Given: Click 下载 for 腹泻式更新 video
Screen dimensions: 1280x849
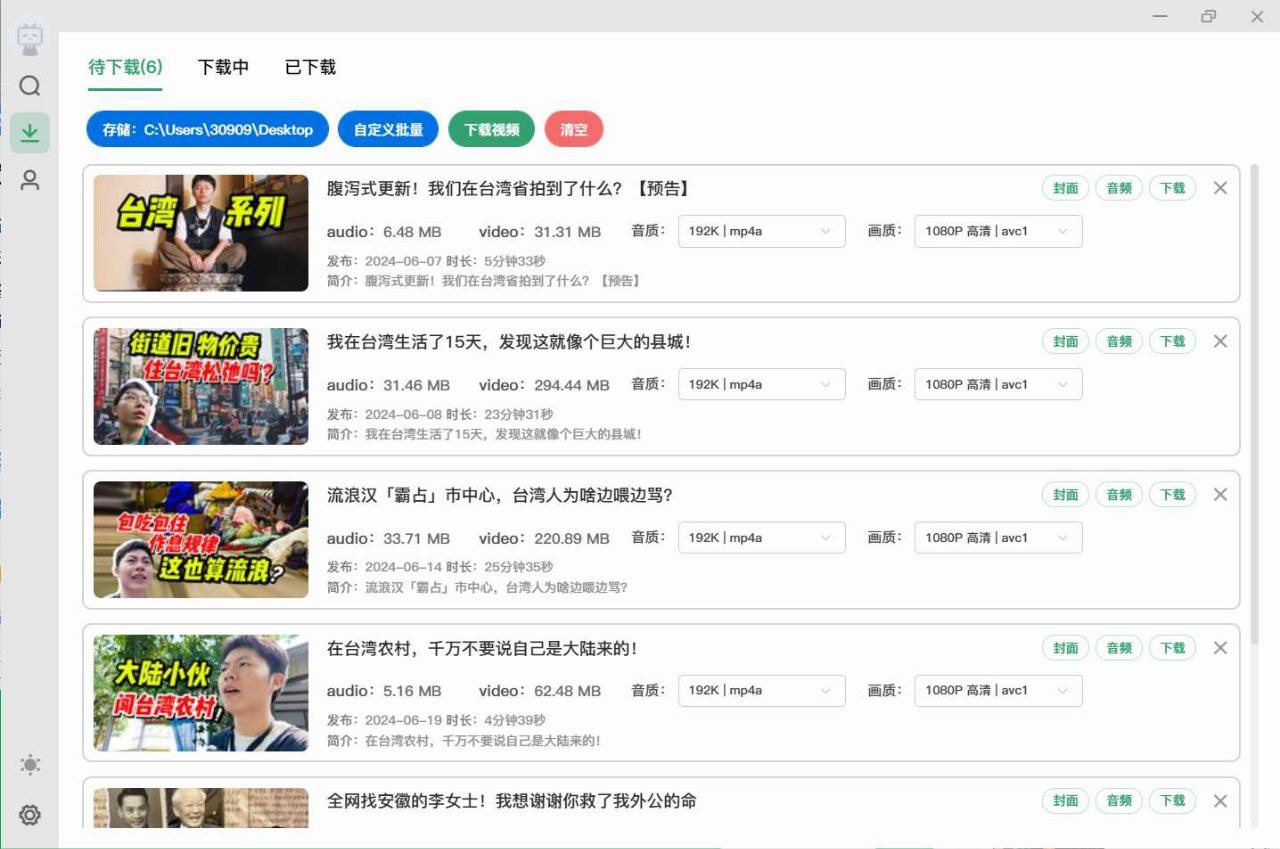Looking at the screenshot, I should click(x=1172, y=188).
